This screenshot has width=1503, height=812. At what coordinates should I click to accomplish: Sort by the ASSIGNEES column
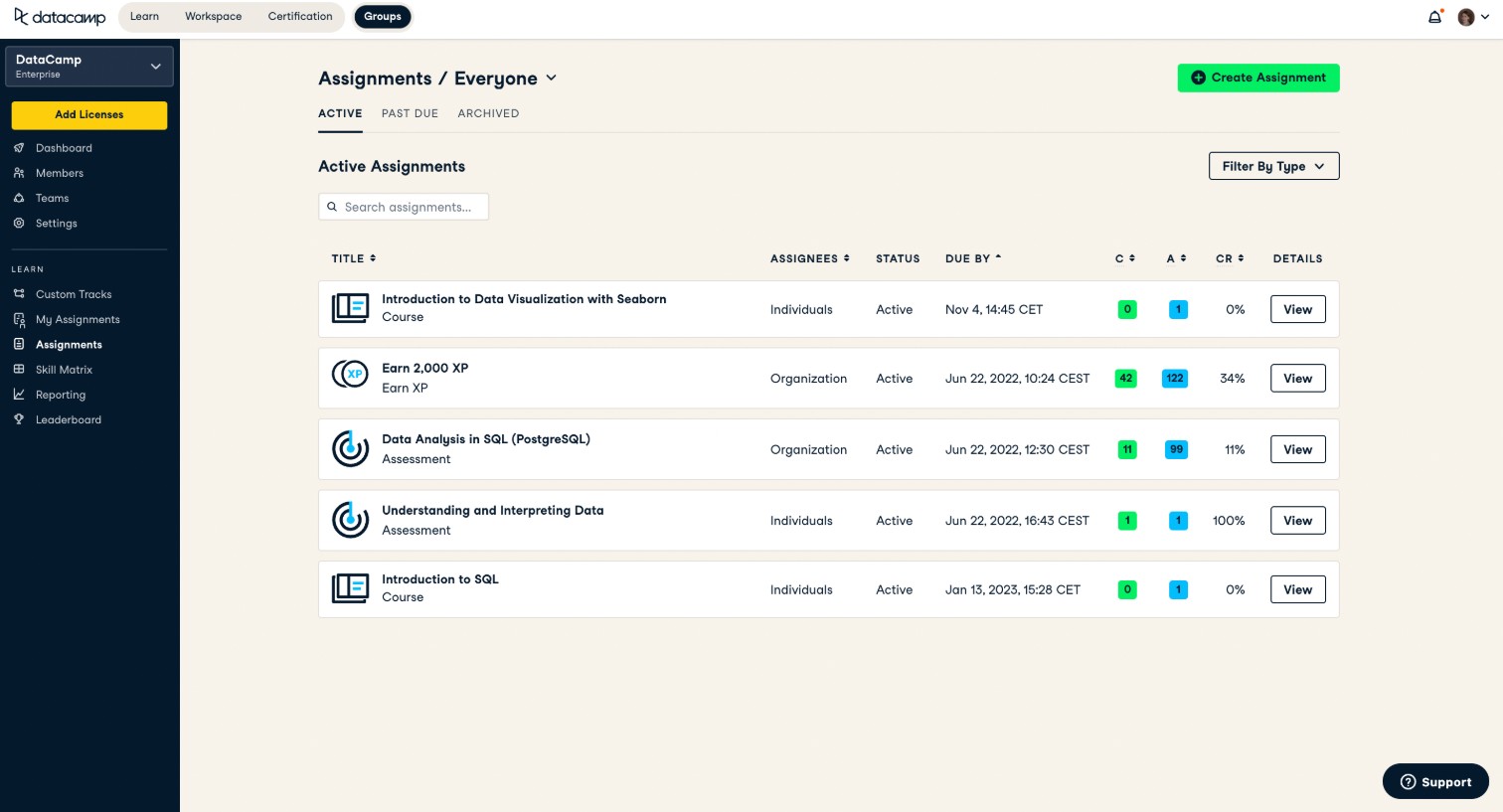(x=810, y=258)
